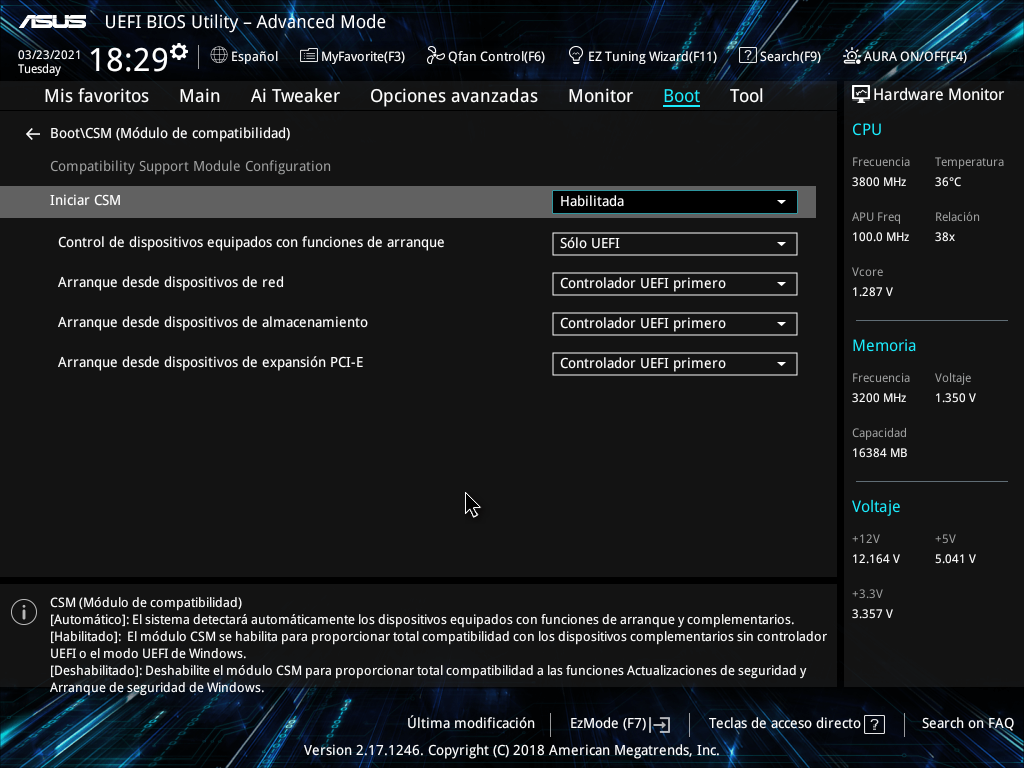Click CPU frequency value 3800 MHz
Viewport: 1024px width, 768px height.
coord(879,182)
